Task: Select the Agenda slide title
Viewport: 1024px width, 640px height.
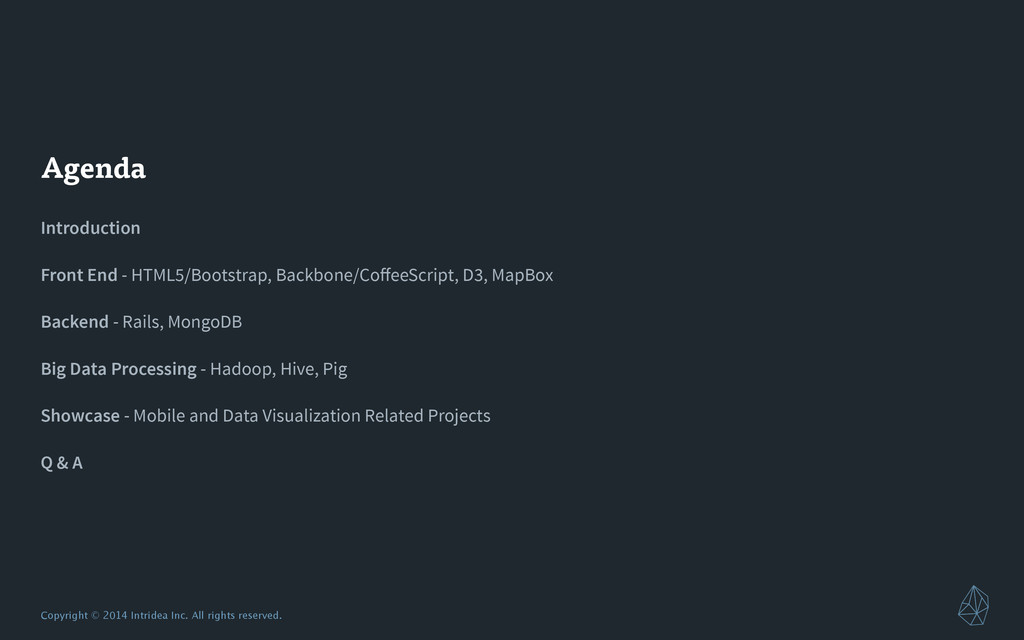Action: (x=93, y=168)
